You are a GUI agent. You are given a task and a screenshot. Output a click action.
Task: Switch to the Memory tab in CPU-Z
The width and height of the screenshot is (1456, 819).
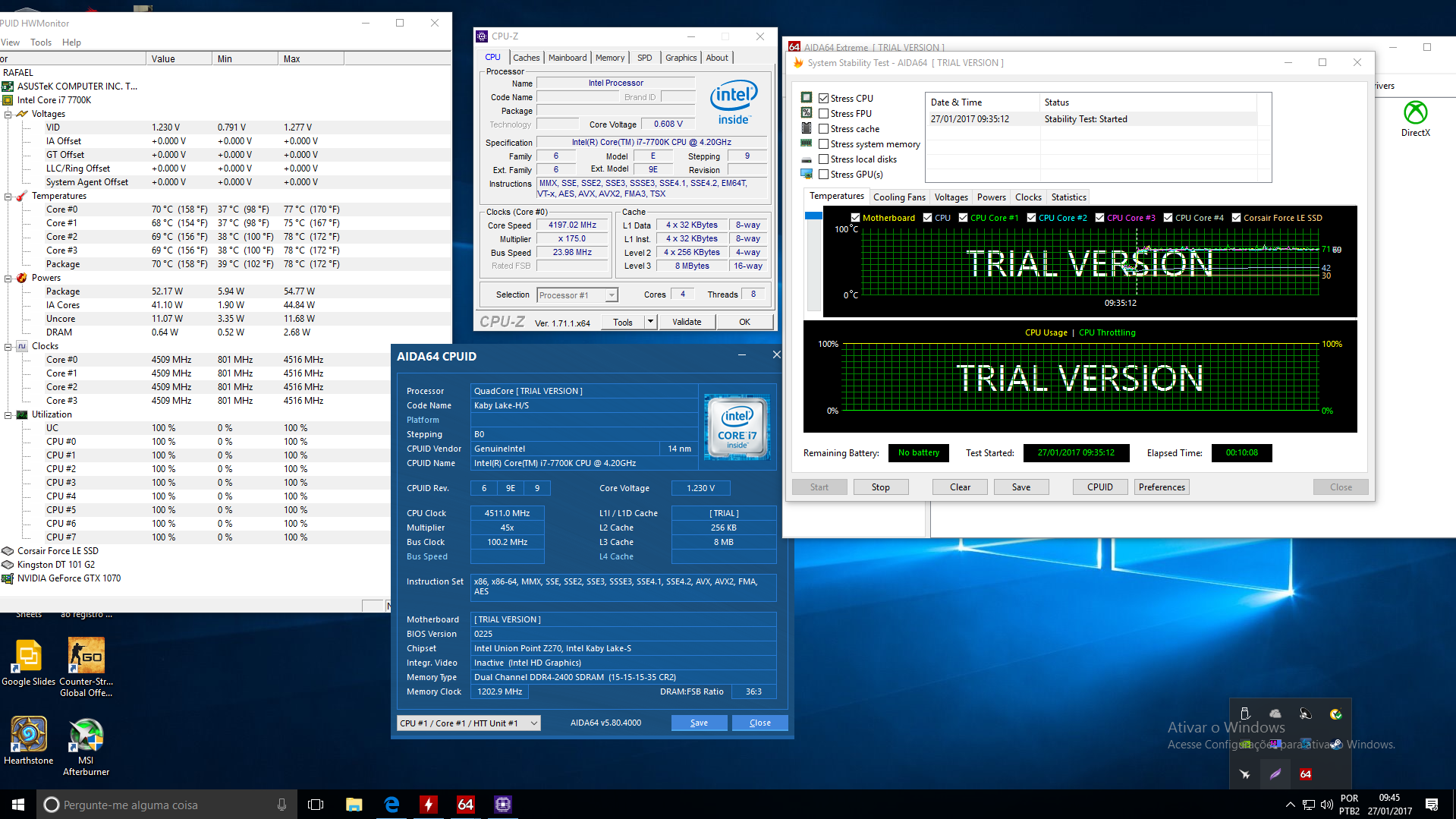[610, 58]
